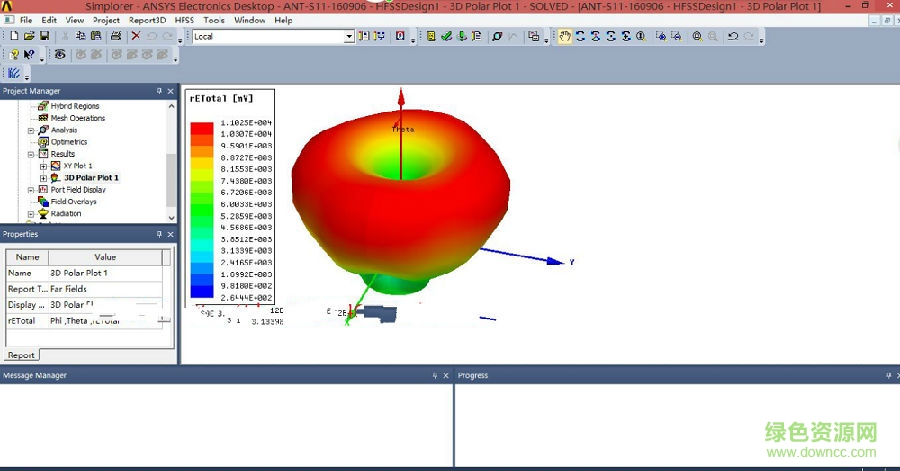Click the red X delete icon
Screen dimensions: 900x471
(x=134, y=37)
